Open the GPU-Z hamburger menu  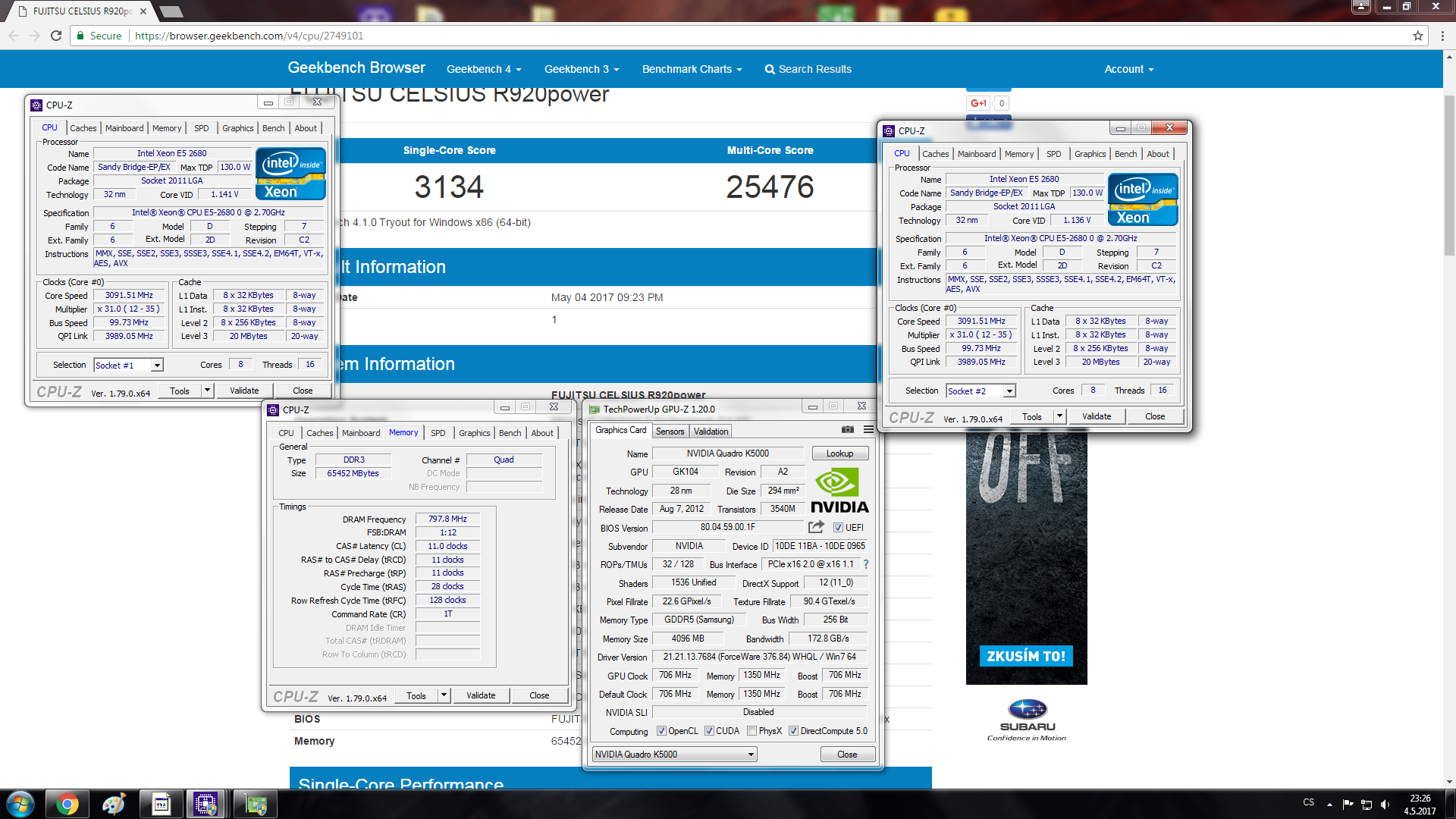pos(868,429)
